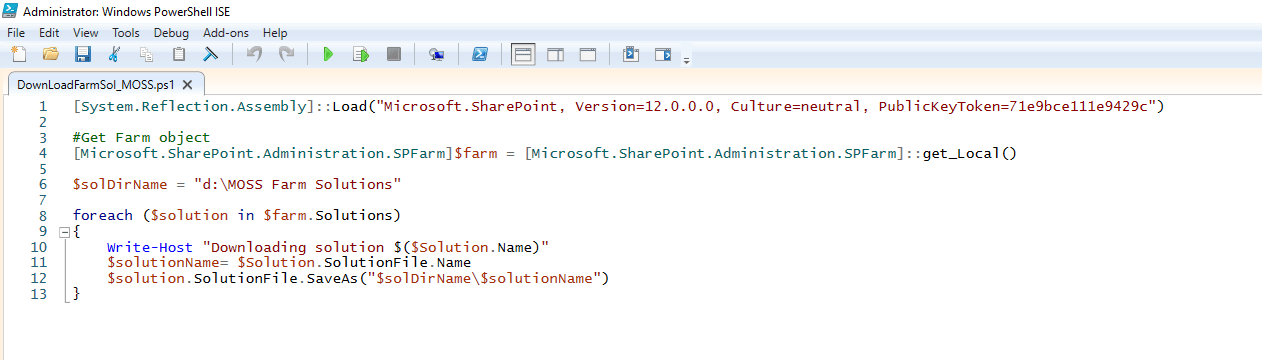Close DownLoadFarmSol_MOSS.ps1 tab
This screenshot has width=1262, height=360.
point(188,84)
